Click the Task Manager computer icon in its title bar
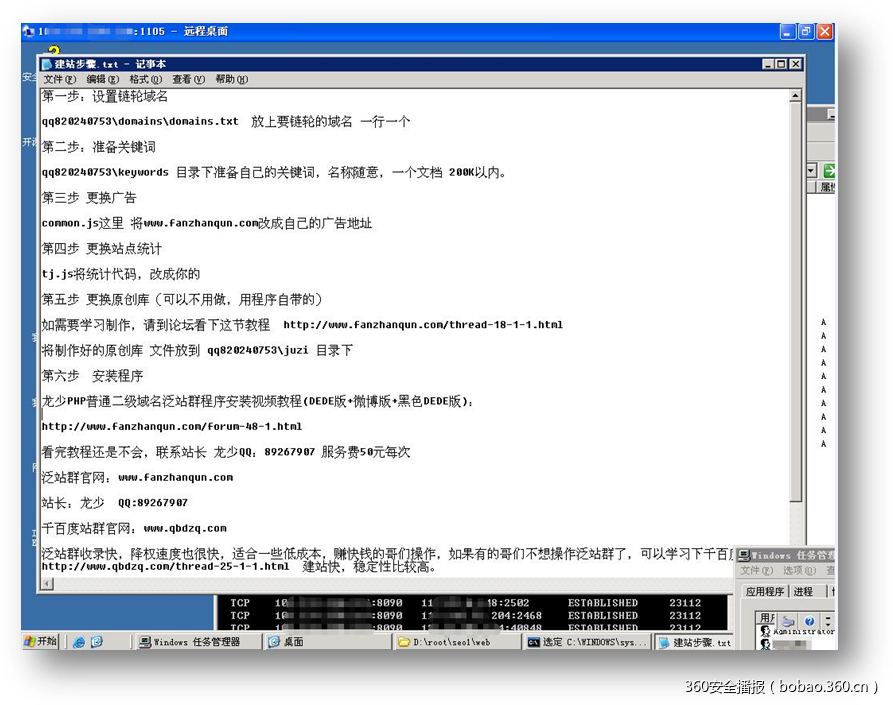The height and width of the screenshot is (705, 893). pyautogui.click(x=744, y=554)
